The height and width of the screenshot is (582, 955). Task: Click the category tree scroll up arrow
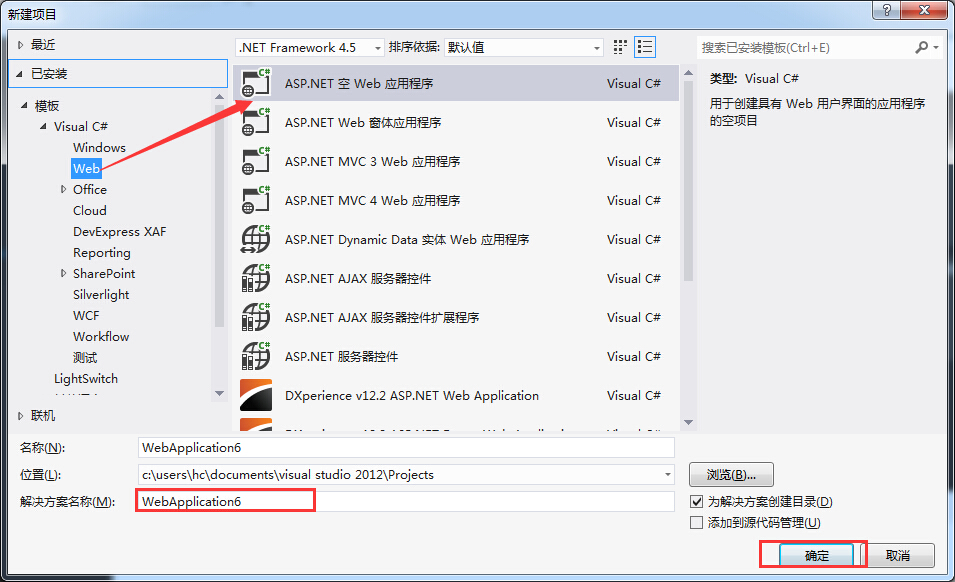(x=220, y=96)
